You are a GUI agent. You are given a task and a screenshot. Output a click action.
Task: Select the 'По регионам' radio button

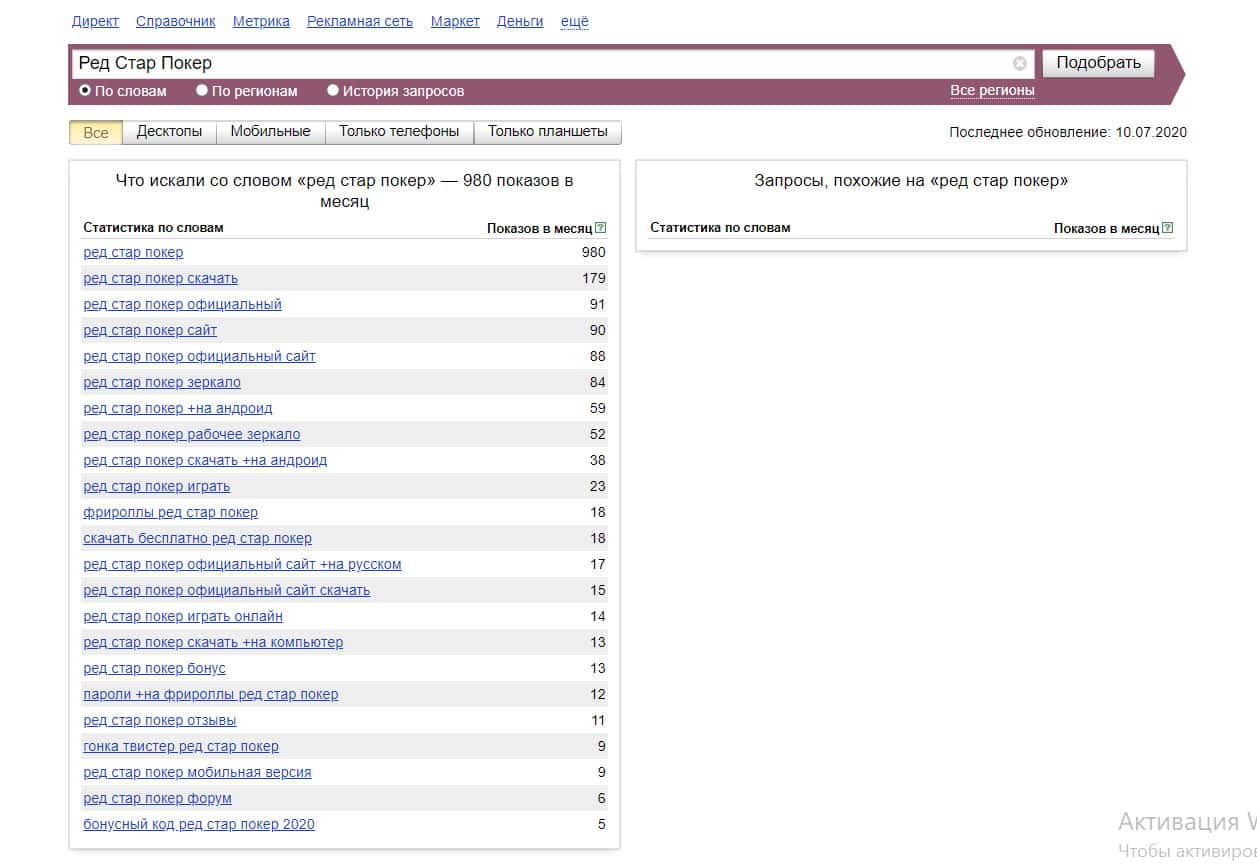point(202,90)
